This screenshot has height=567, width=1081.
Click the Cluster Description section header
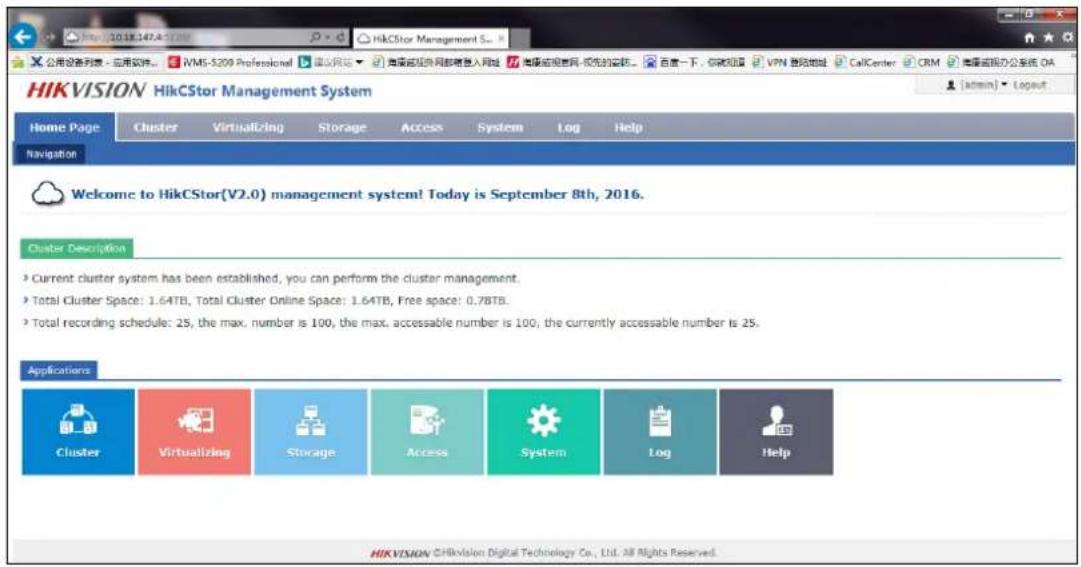pyautogui.click(x=77, y=248)
